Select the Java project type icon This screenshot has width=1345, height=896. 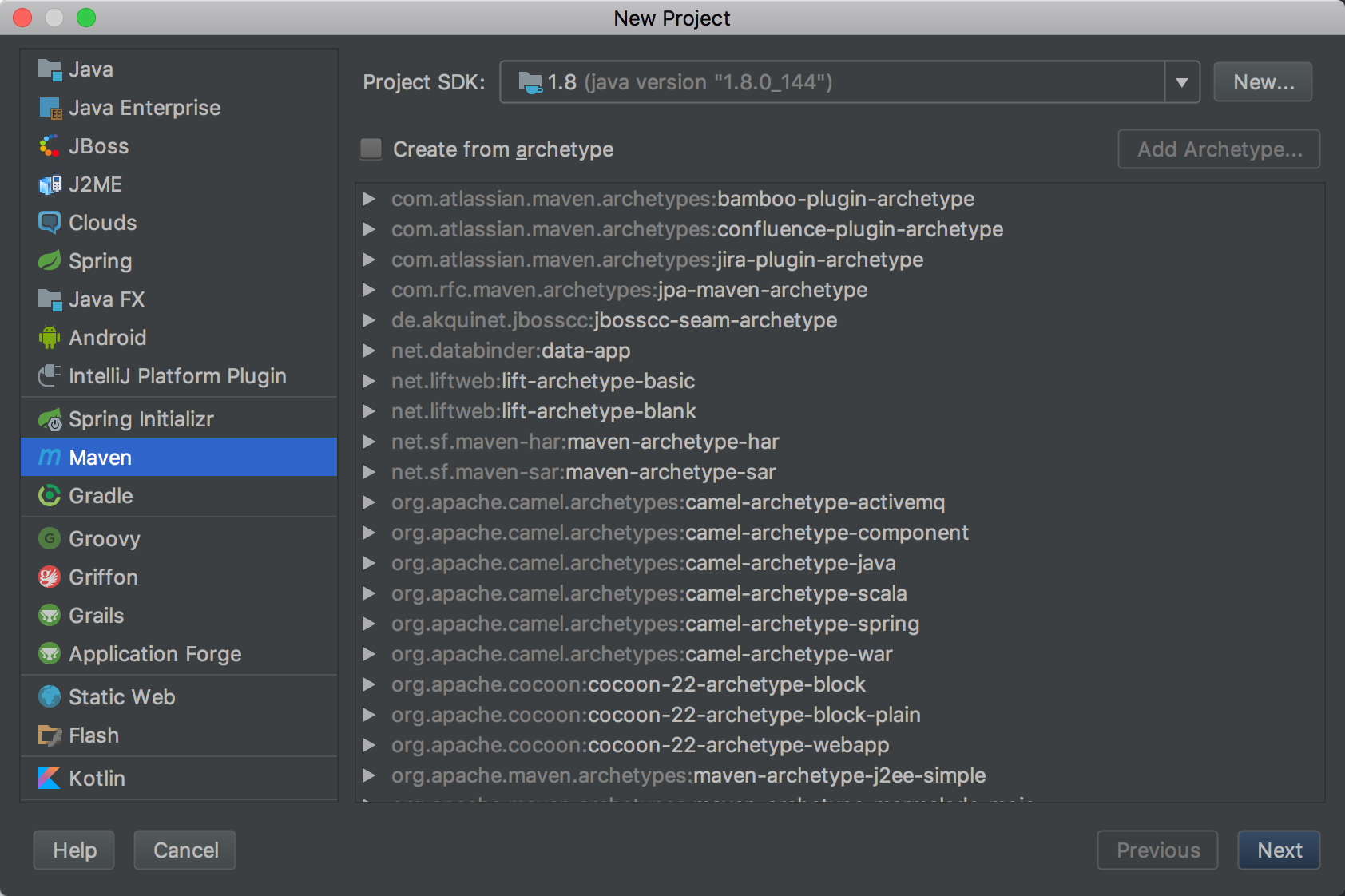(x=50, y=70)
